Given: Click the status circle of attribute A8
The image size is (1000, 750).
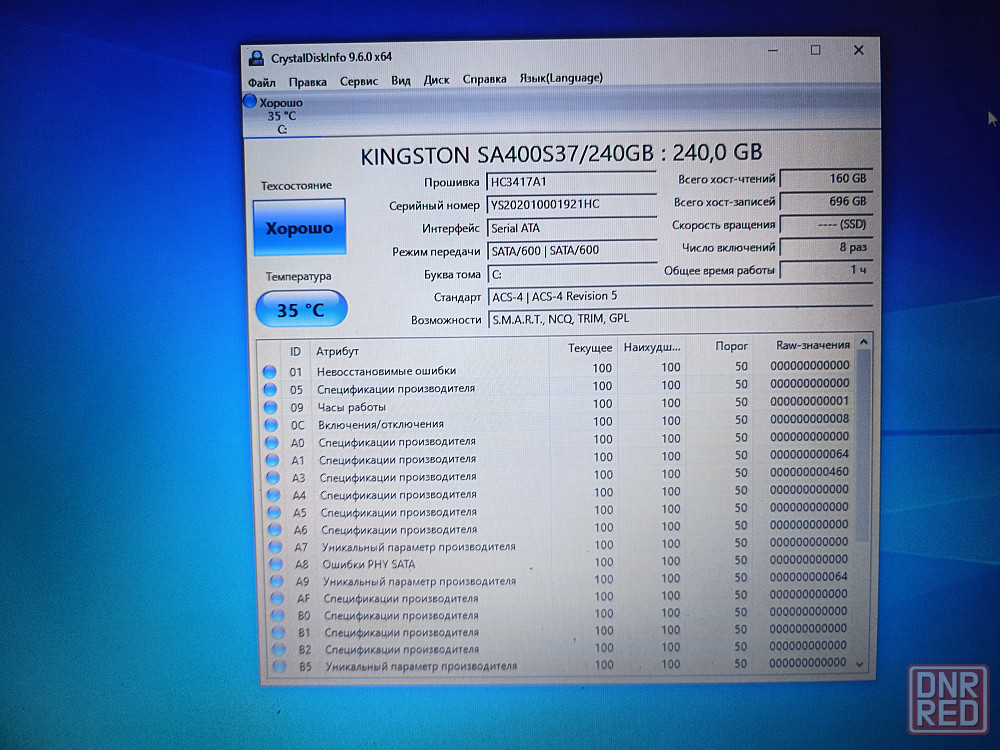Looking at the screenshot, I should (x=277, y=564).
